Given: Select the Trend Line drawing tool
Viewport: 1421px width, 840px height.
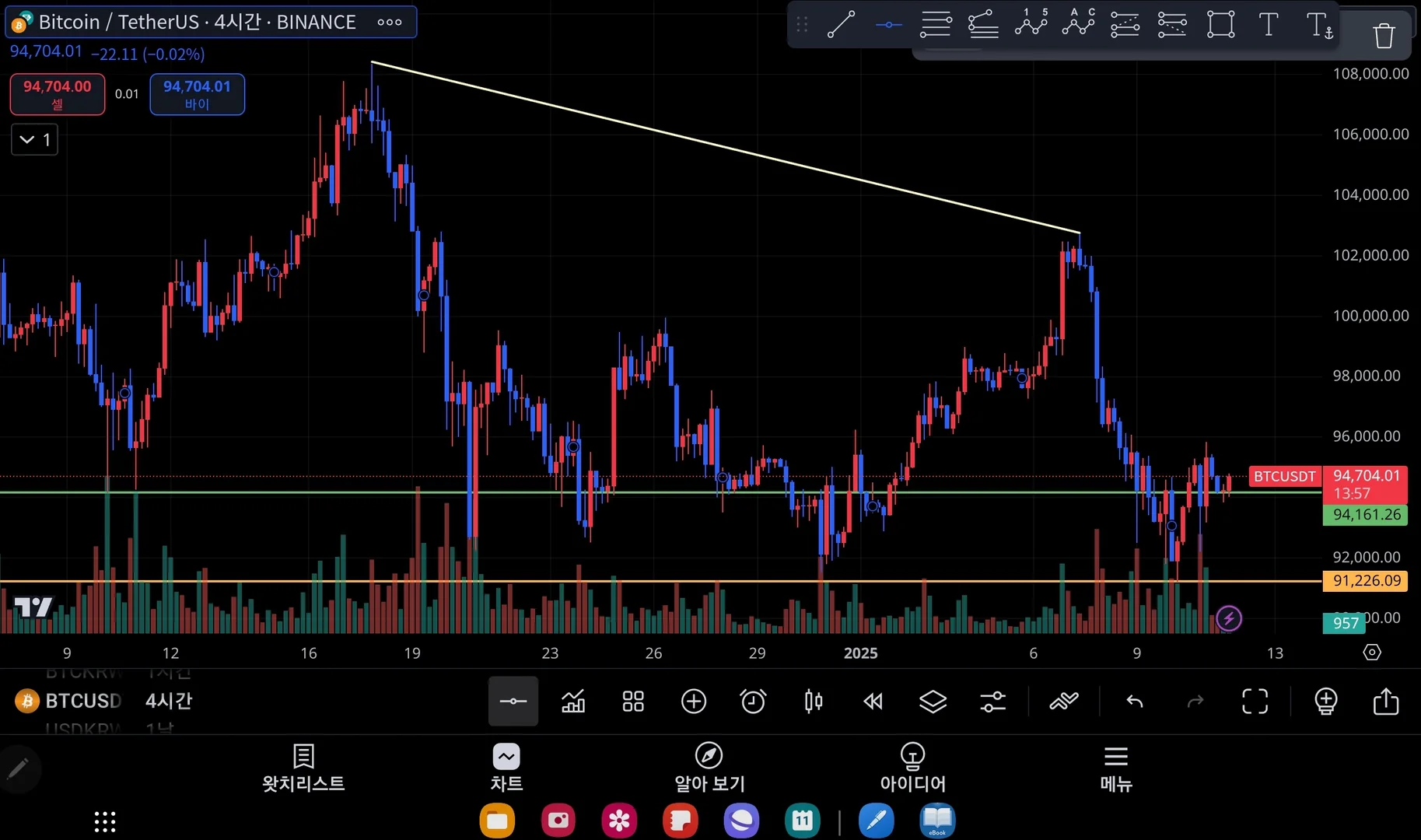Looking at the screenshot, I should 841,25.
